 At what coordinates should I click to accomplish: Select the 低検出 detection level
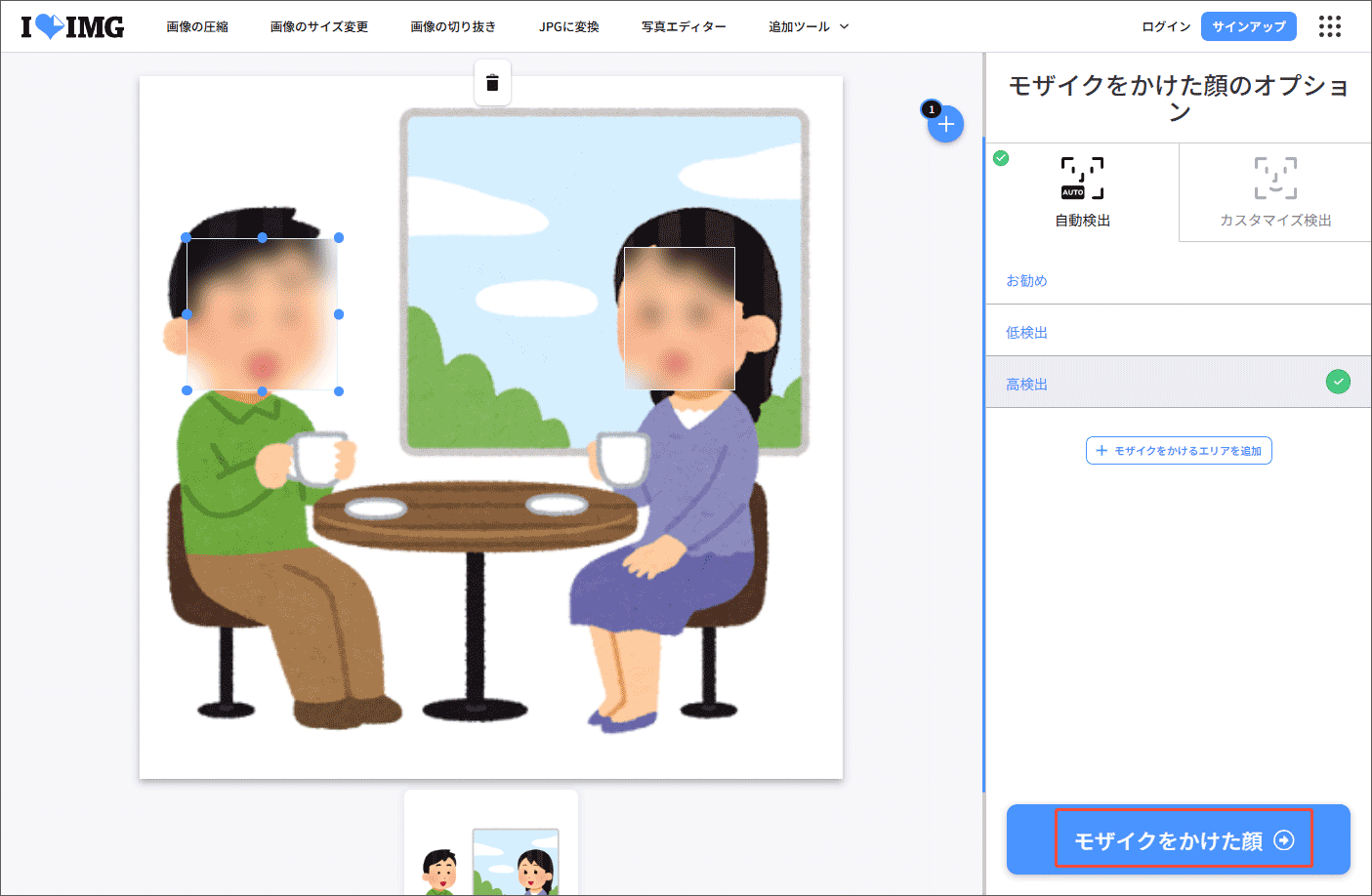pyautogui.click(x=1026, y=332)
